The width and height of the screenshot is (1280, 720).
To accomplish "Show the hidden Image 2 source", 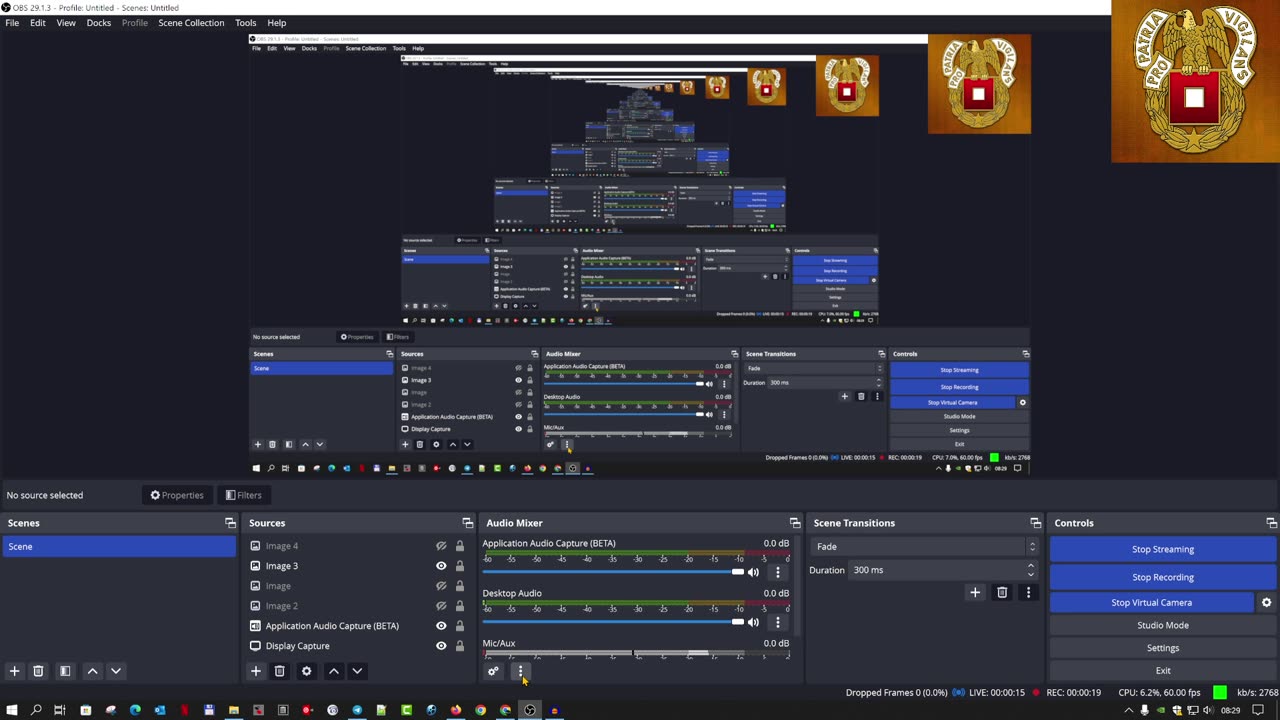I will coord(441,606).
